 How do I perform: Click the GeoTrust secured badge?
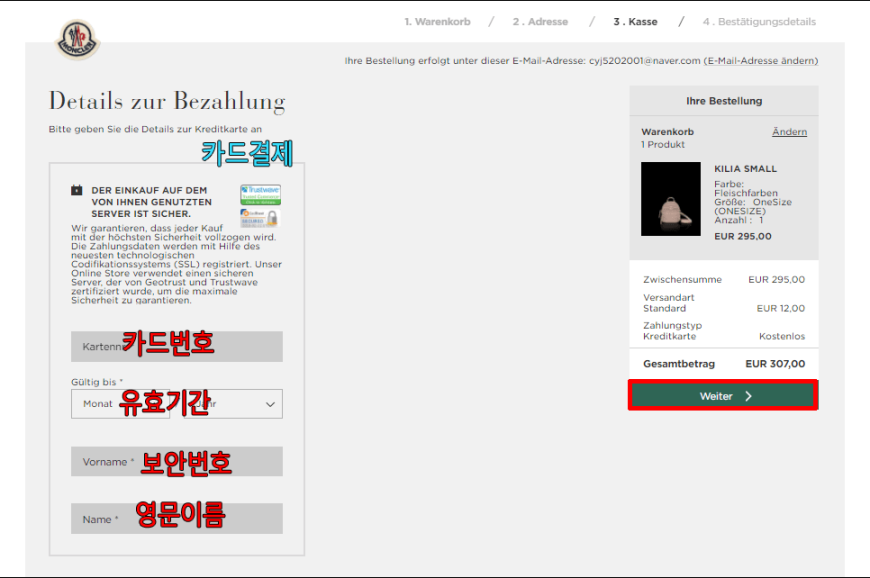(x=259, y=217)
